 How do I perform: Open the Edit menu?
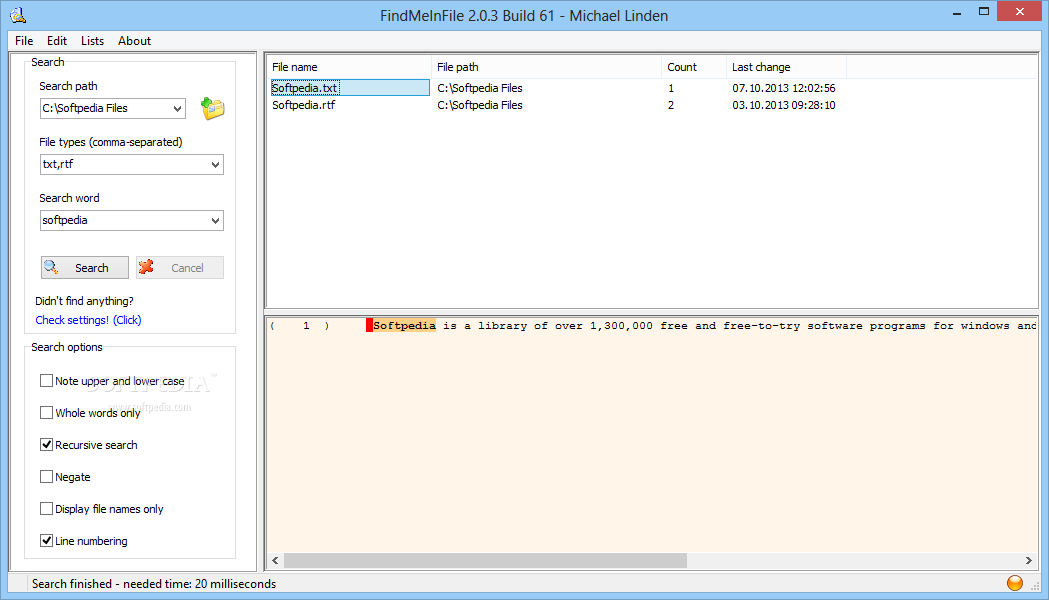coord(57,41)
